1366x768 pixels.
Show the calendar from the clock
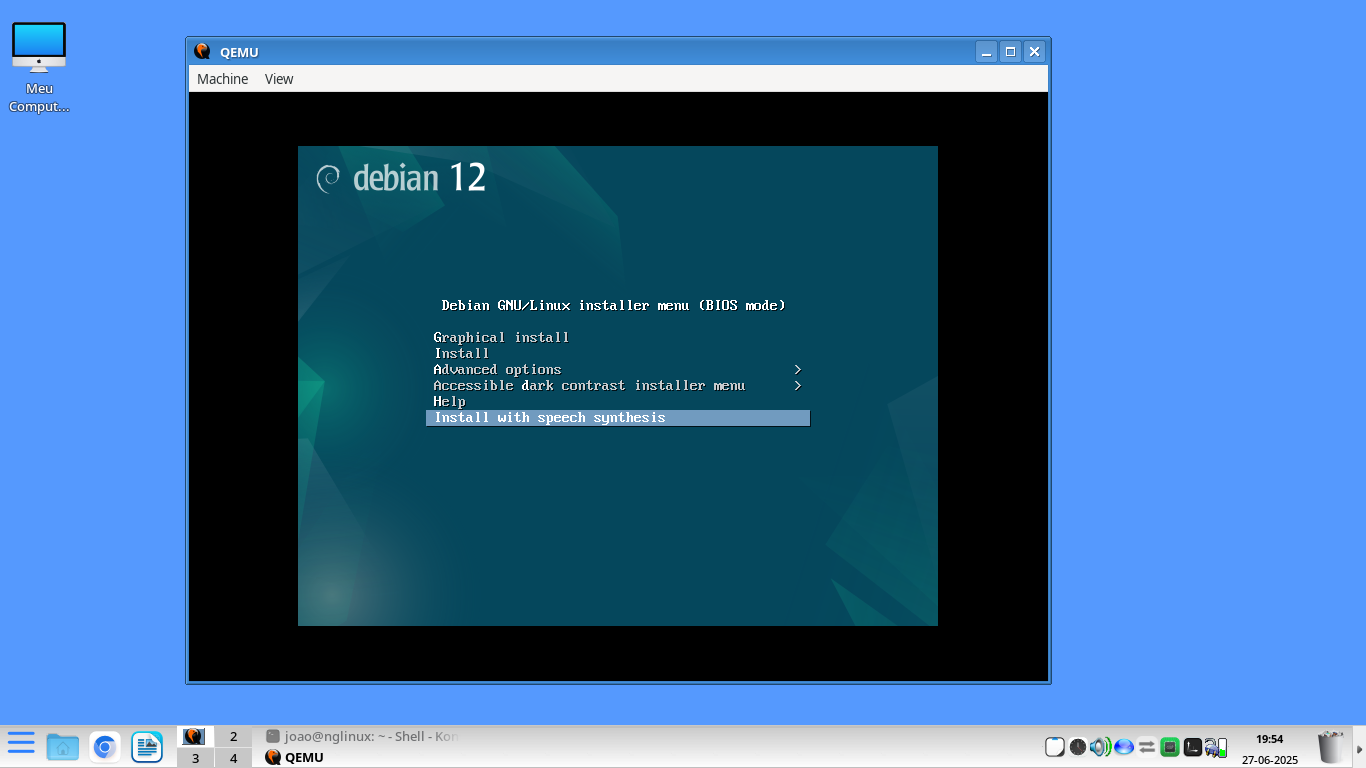click(1270, 749)
